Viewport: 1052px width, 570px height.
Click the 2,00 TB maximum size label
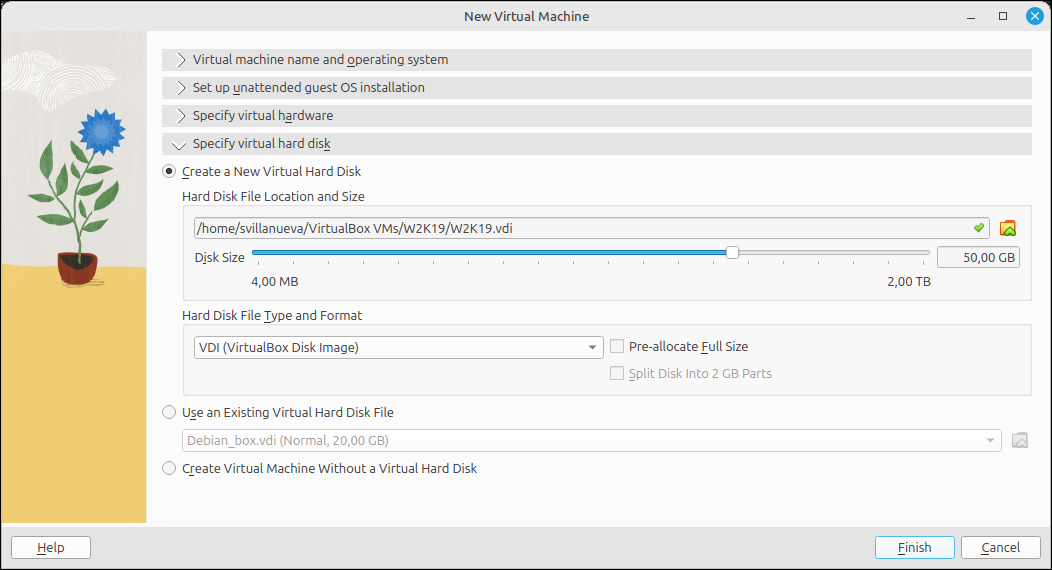[x=908, y=282]
